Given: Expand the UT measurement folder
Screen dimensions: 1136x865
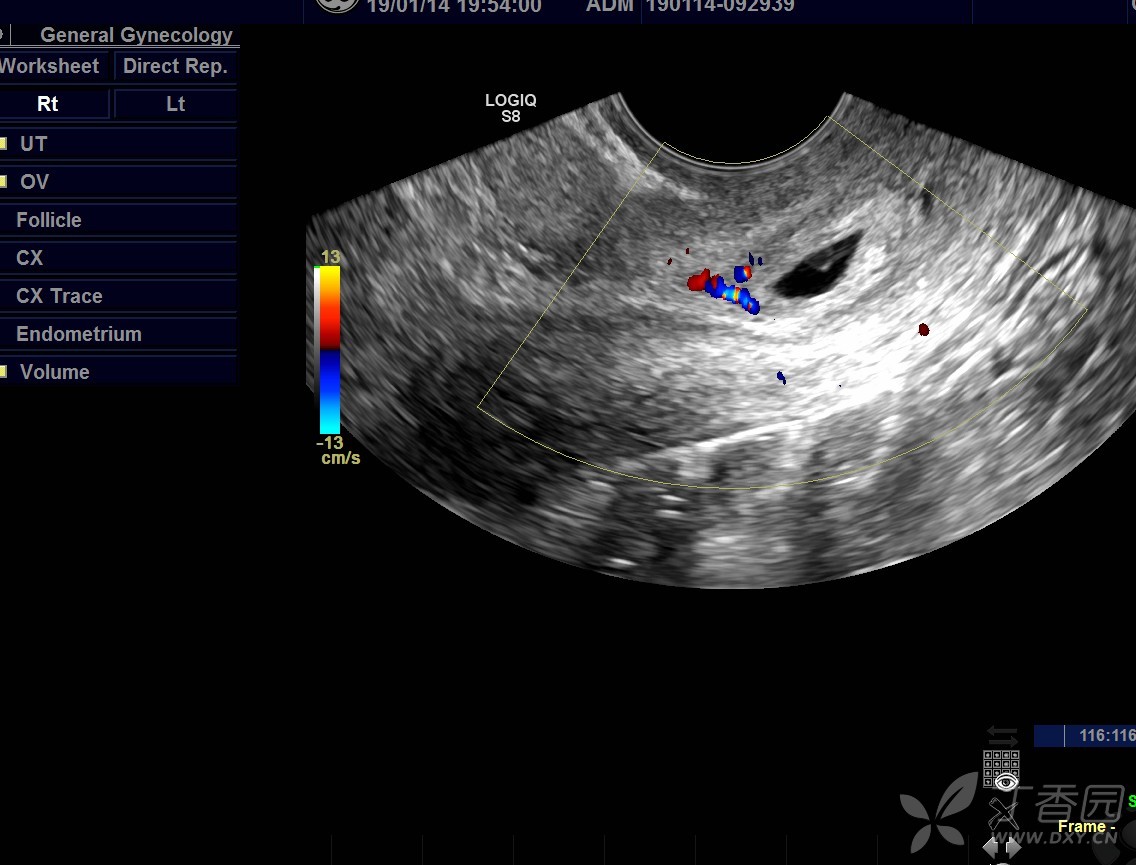Looking at the screenshot, I should click(x=33, y=144).
